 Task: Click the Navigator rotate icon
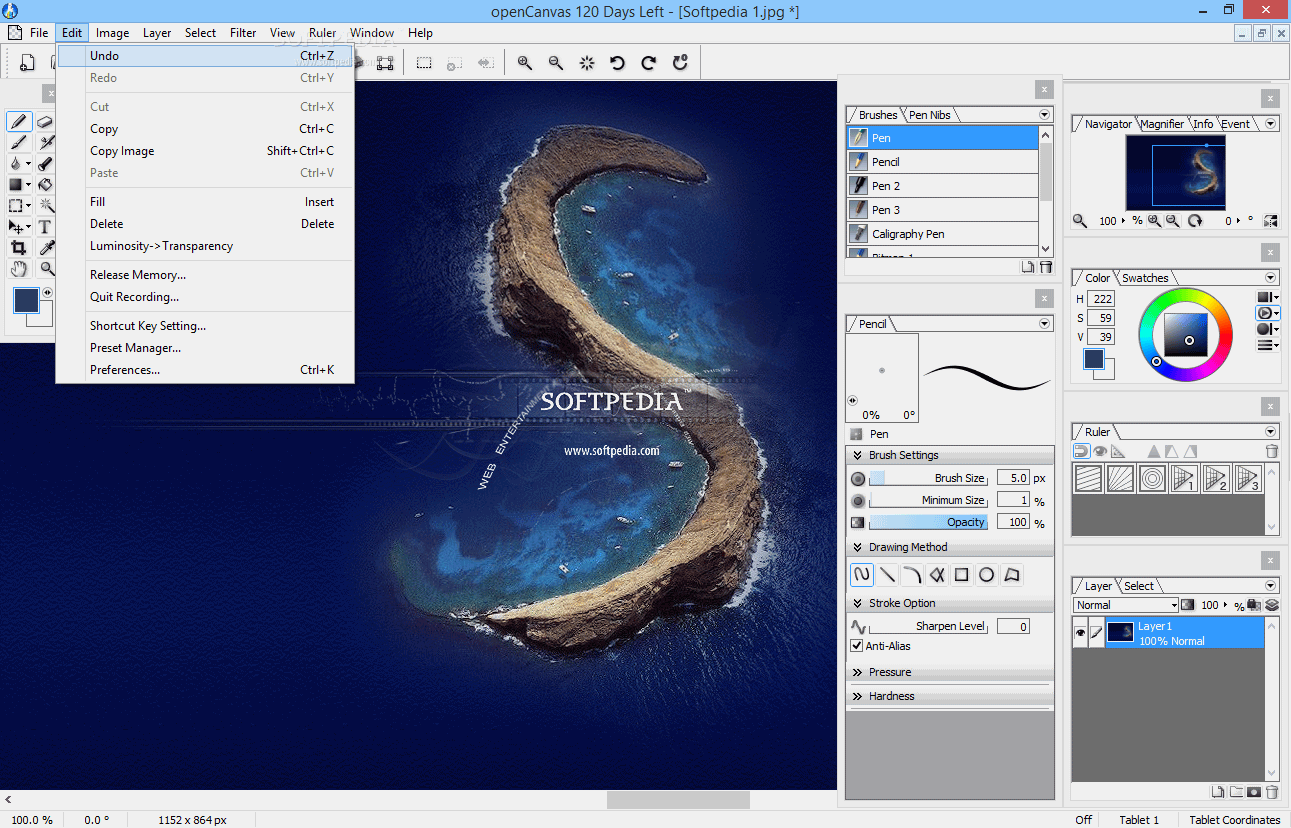(1194, 221)
